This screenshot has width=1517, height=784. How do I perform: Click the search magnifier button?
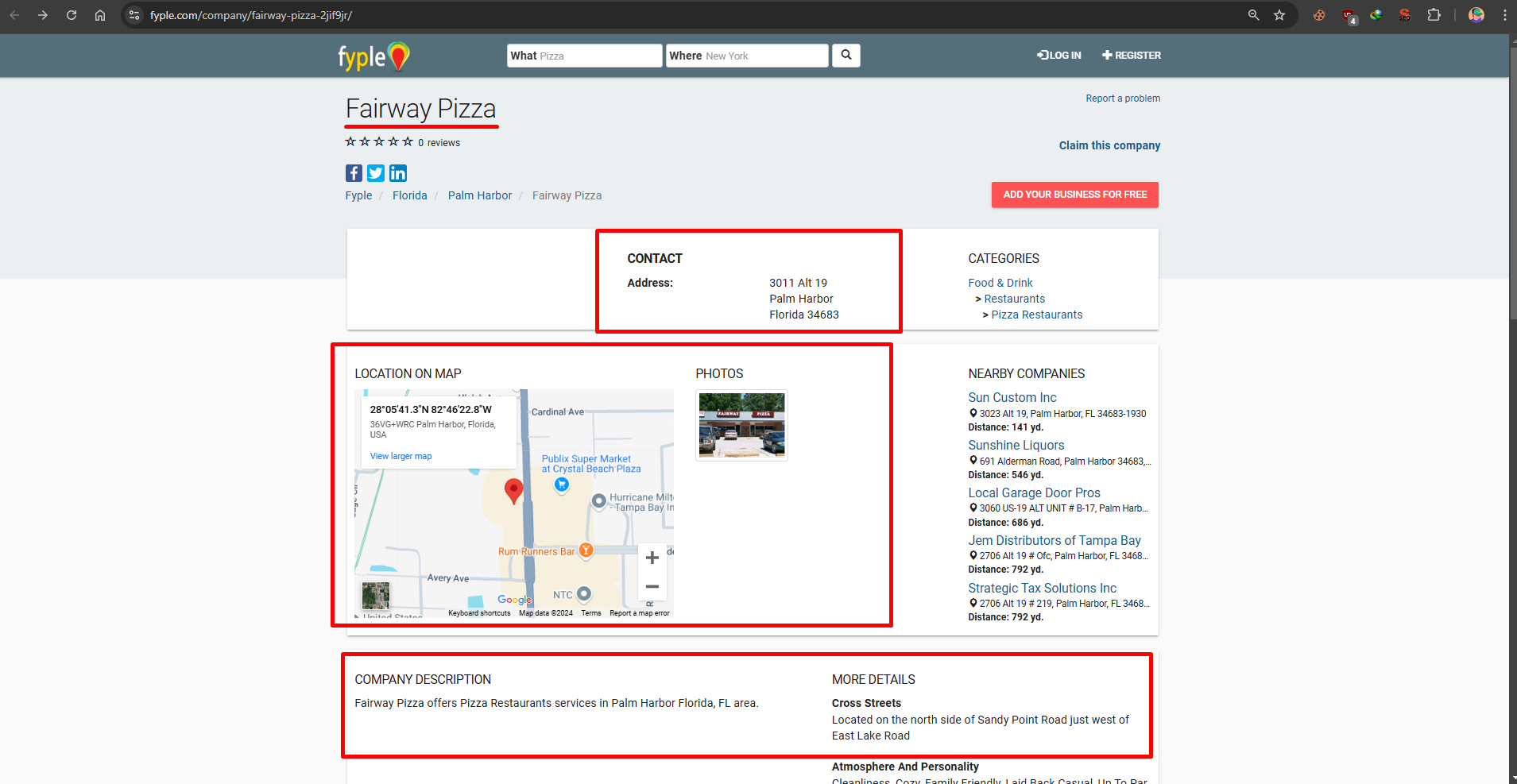coord(846,55)
